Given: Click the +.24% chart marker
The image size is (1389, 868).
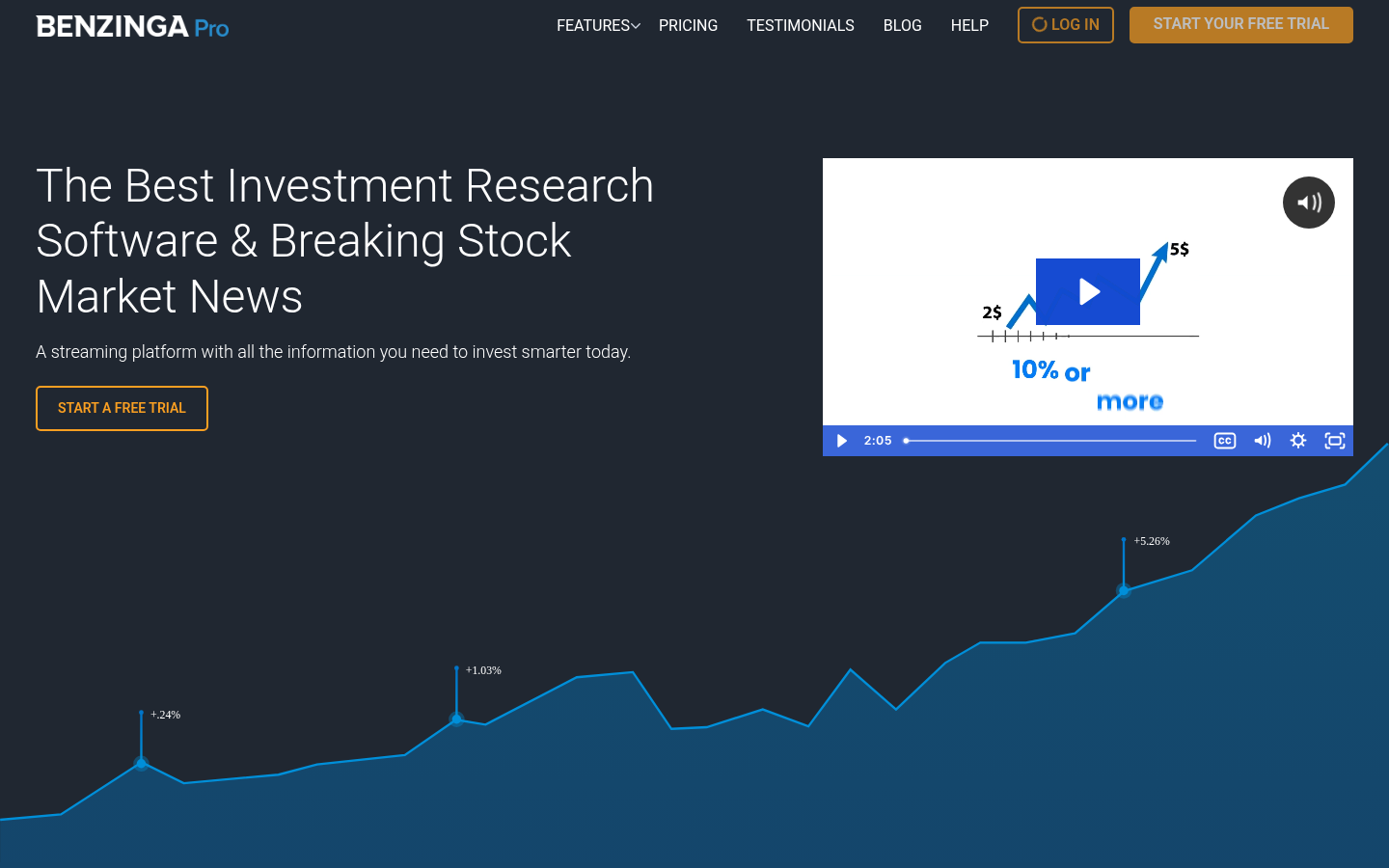Looking at the screenshot, I should pyautogui.click(x=142, y=763).
